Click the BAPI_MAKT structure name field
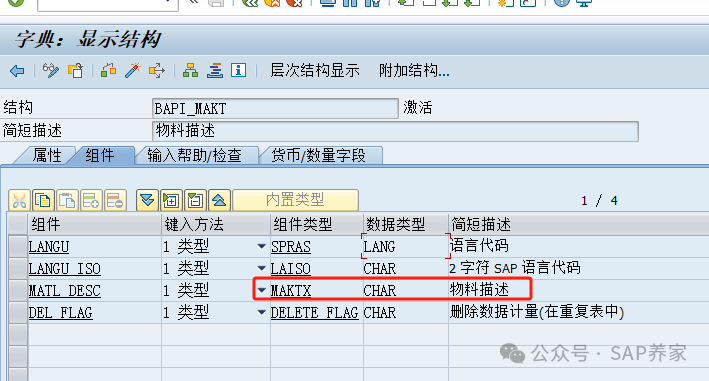The image size is (709, 381). 275,108
